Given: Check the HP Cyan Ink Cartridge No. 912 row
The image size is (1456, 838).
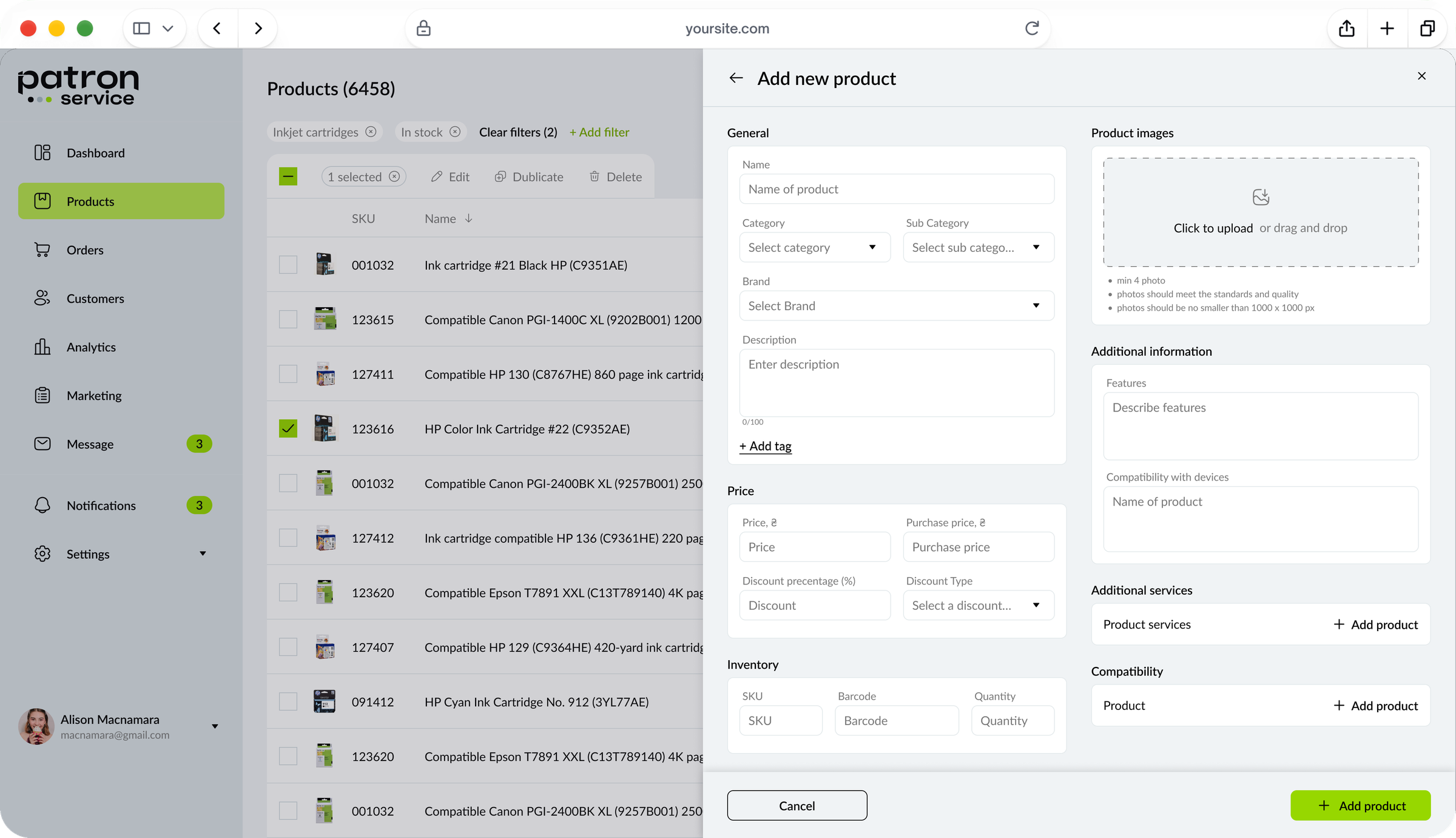Looking at the screenshot, I should (x=288, y=701).
